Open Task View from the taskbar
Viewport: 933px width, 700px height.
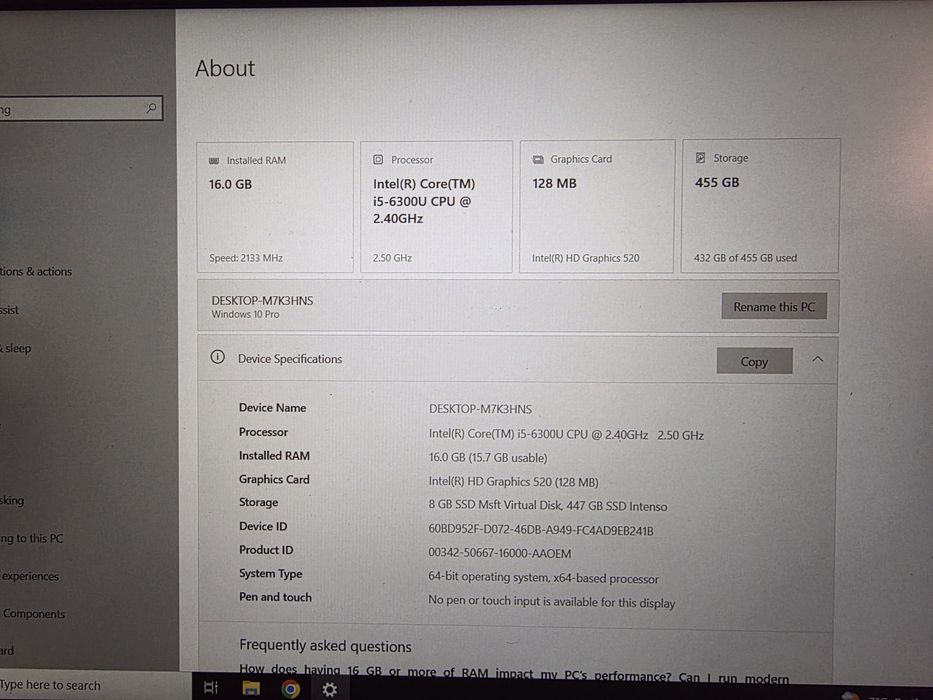[211, 688]
